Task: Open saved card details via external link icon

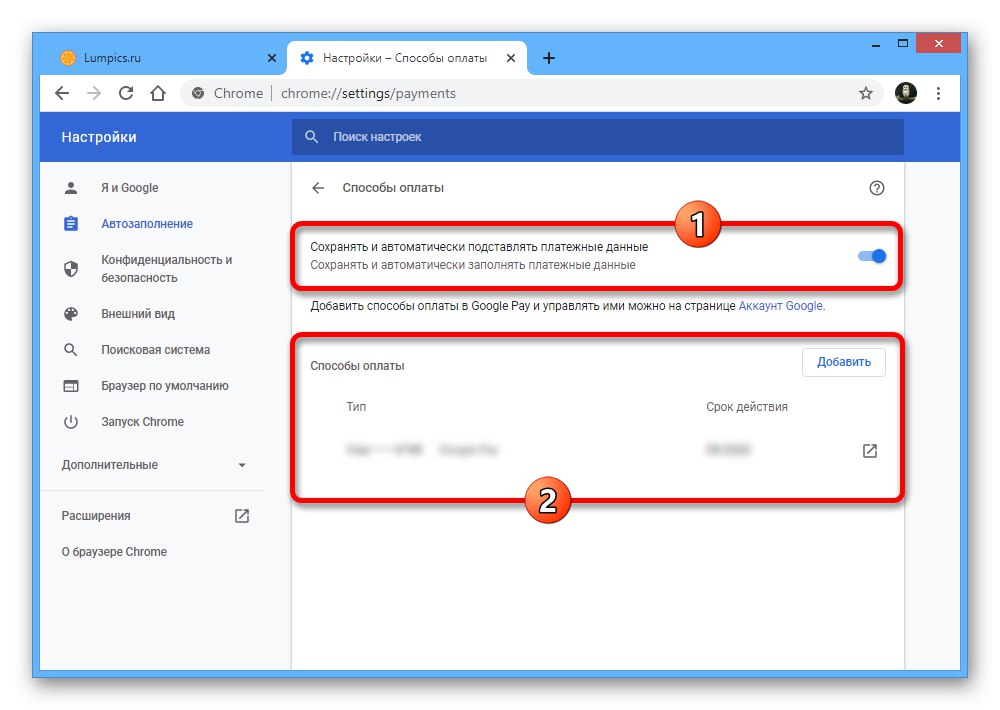Action: point(869,450)
